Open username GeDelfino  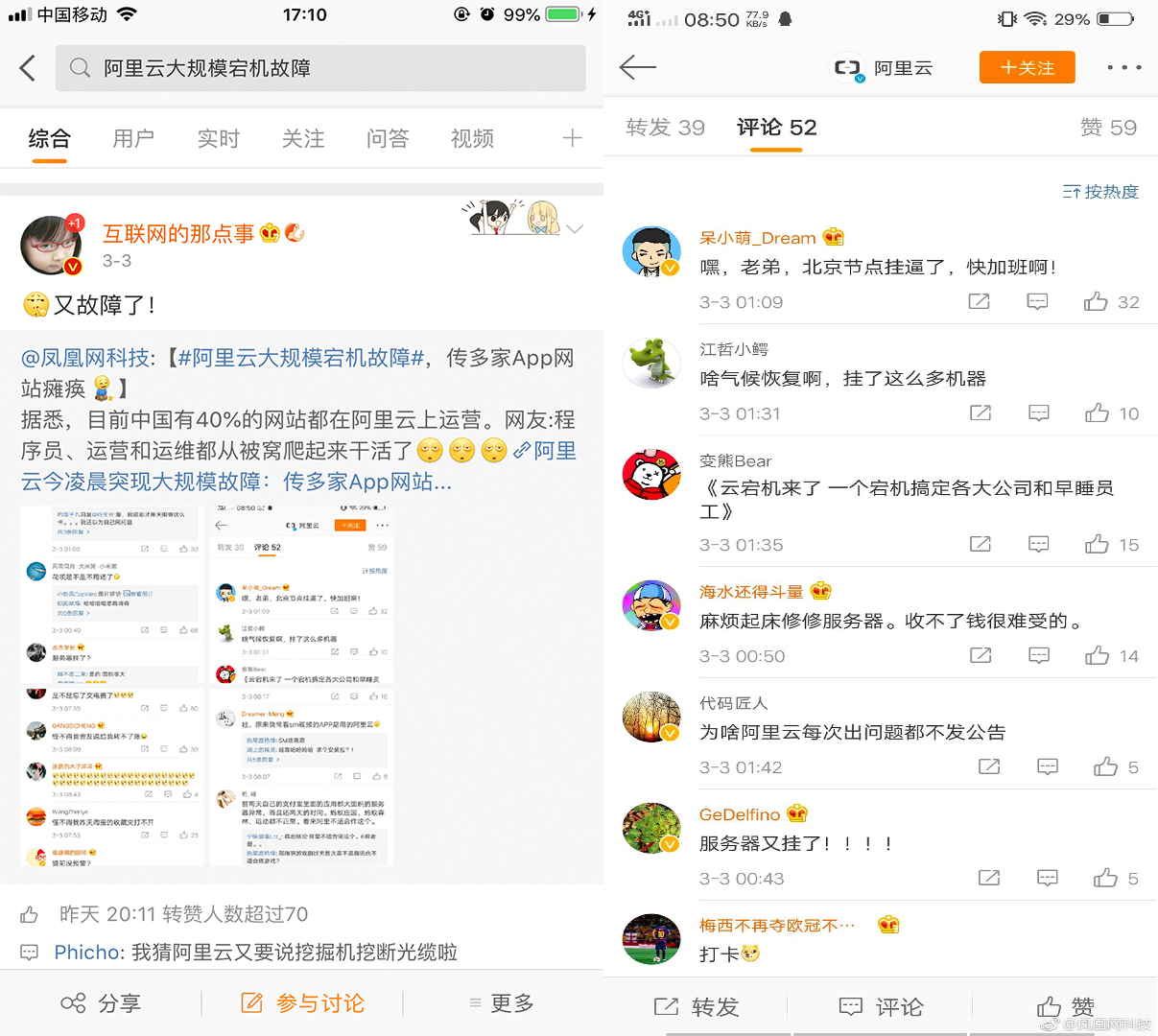coord(740,814)
